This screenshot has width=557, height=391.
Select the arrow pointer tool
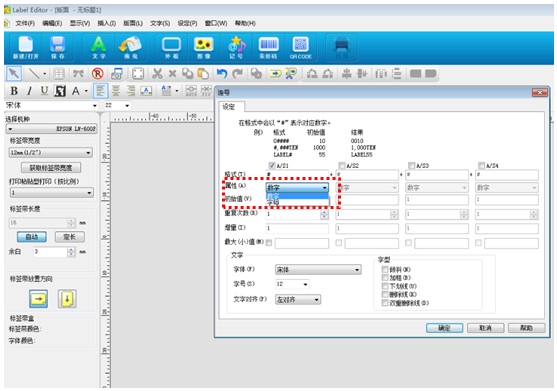(14, 74)
